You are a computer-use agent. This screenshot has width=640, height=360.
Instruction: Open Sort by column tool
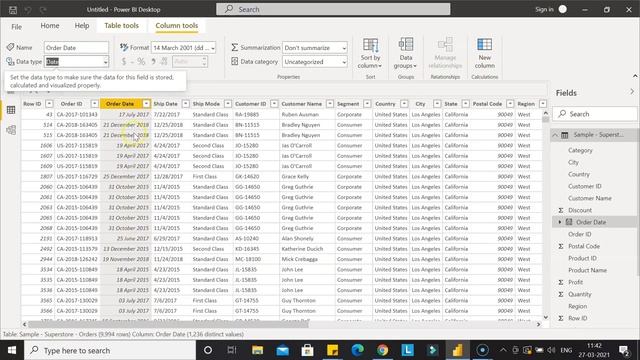point(371,53)
